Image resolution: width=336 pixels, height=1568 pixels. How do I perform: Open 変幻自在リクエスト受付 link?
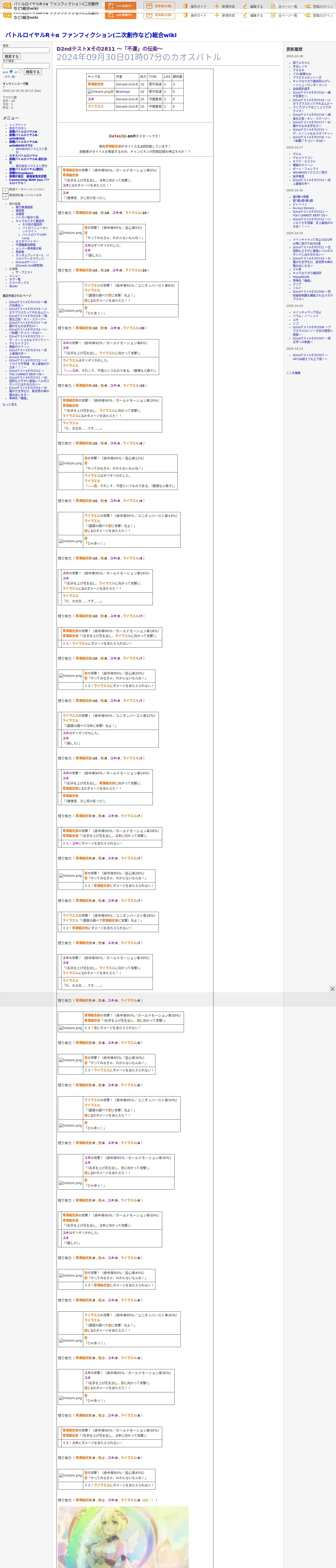click(31, 166)
